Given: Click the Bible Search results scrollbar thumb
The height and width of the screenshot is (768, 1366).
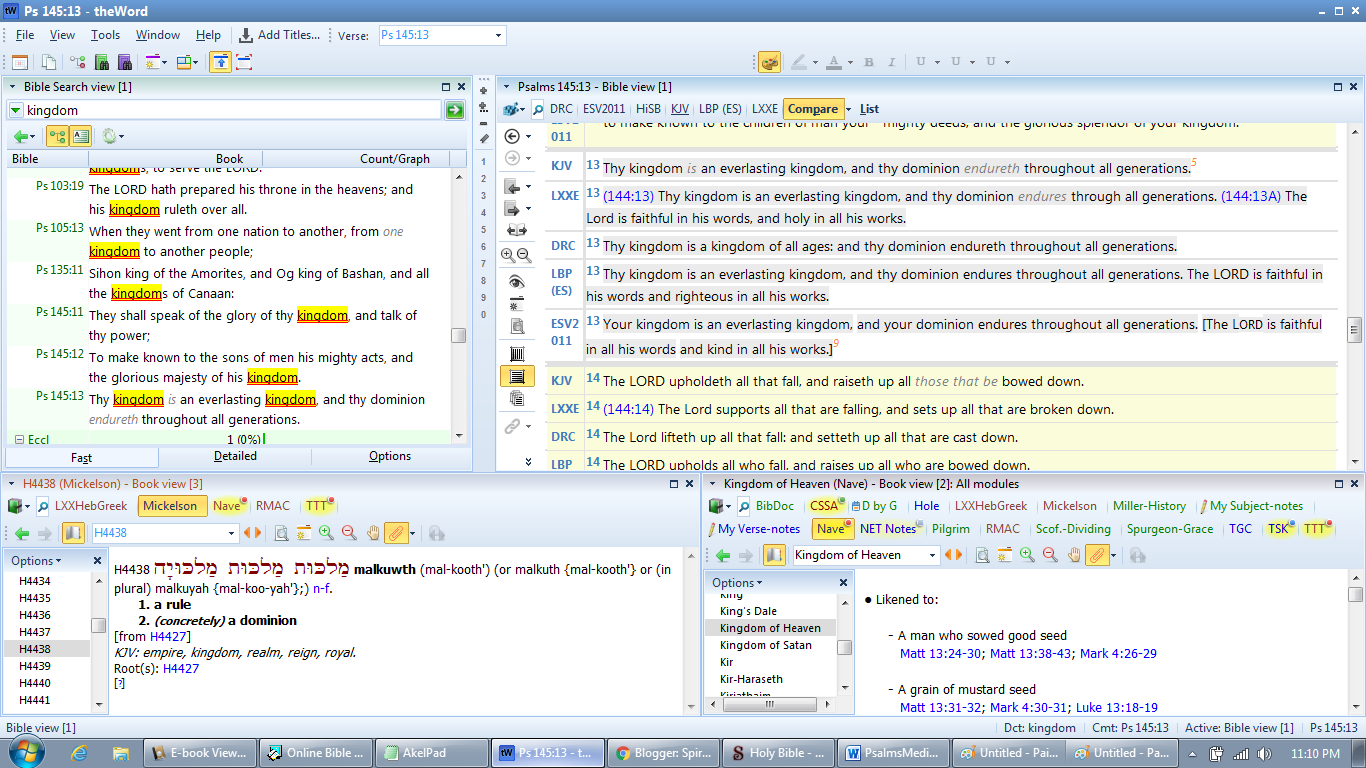Looking at the screenshot, I should 458,336.
